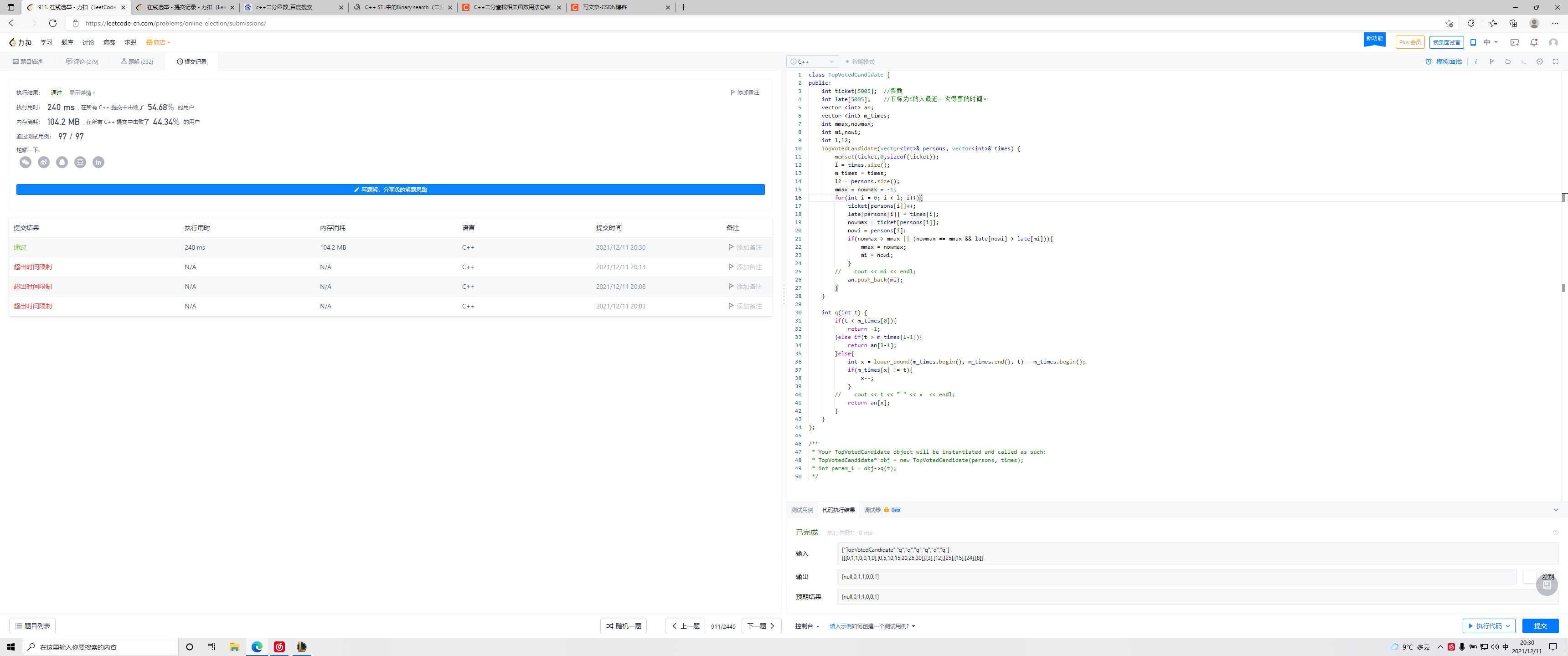Enter fullscreen editor mode
The width and height of the screenshot is (1568, 656).
tap(1555, 61)
